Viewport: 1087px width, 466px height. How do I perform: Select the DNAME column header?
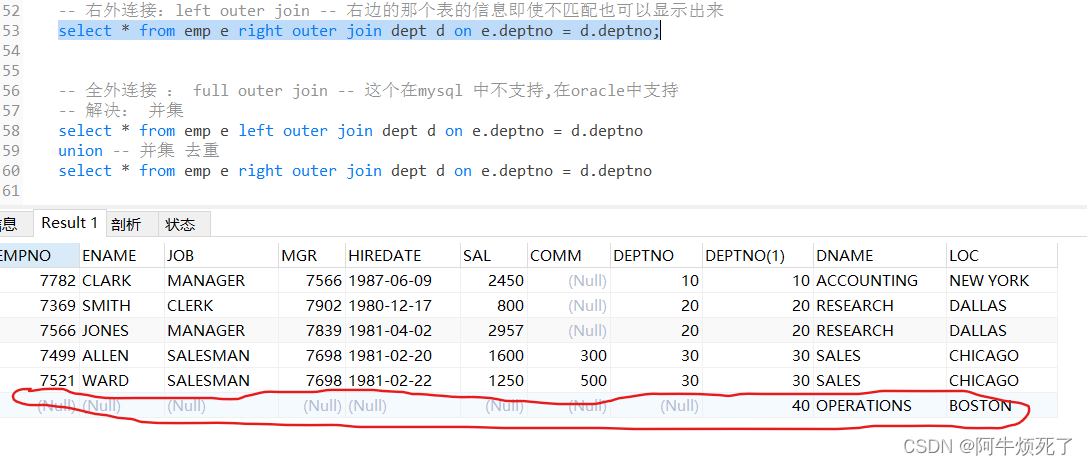pyautogui.click(x=879, y=255)
